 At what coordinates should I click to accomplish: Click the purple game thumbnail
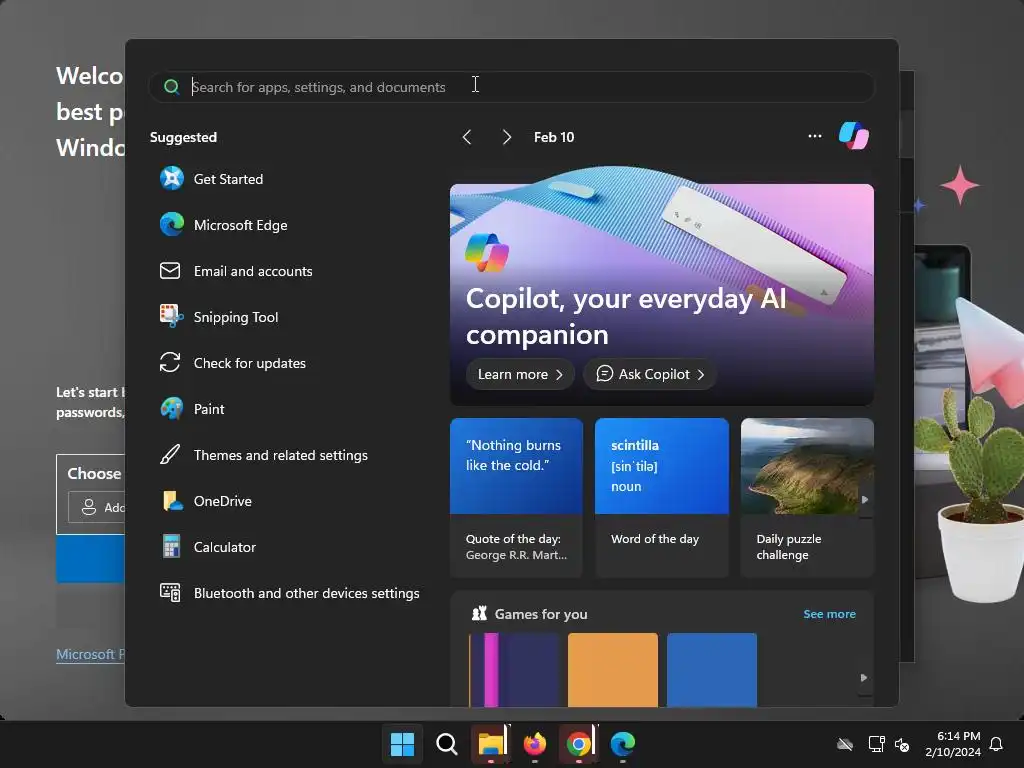(x=515, y=669)
